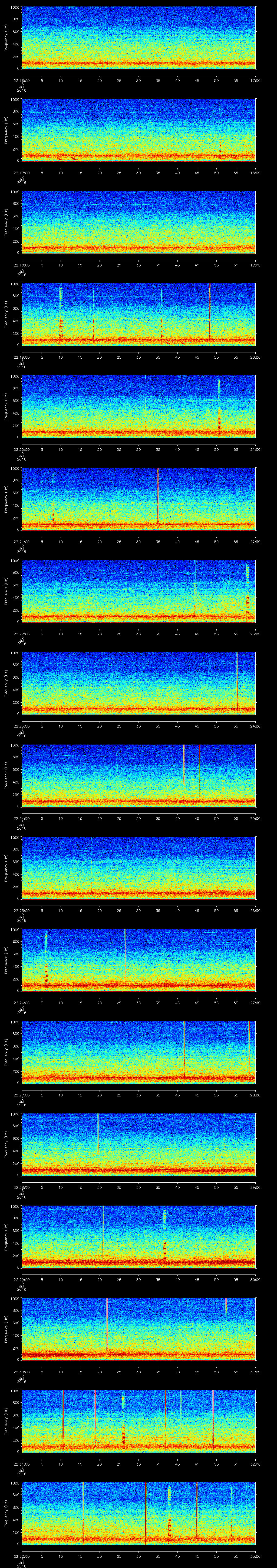277x1568 pixels.
Task: Click the 17:00 end time label
Action: pos(255,80)
